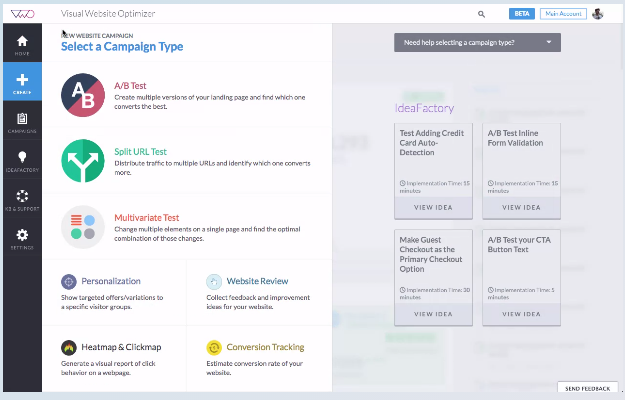The image size is (625, 400).
Task: Choose Conversion Tracking title
Action: pos(265,347)
